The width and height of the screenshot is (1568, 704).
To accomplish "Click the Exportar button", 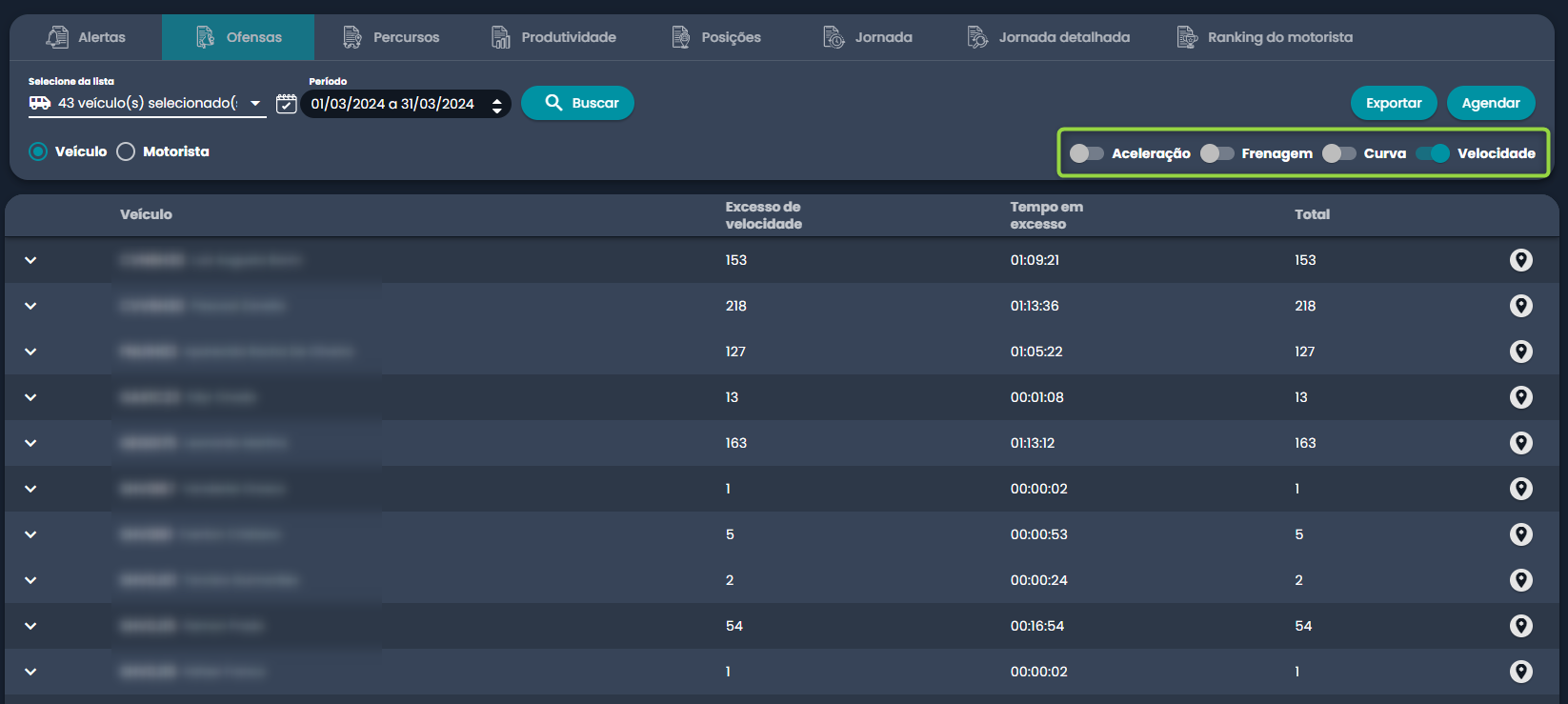I will (1393, 103).
